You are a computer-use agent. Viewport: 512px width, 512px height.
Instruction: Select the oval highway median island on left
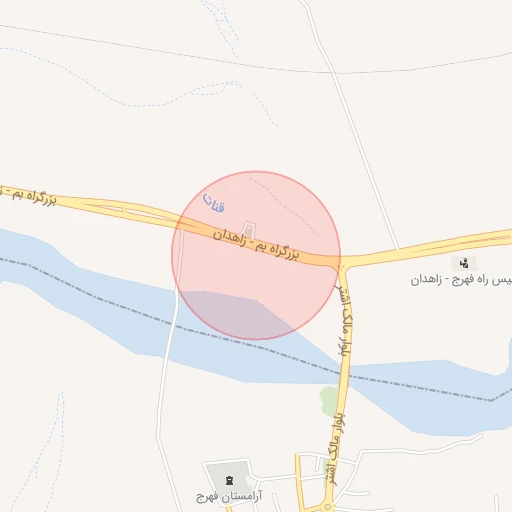point(148,215)
